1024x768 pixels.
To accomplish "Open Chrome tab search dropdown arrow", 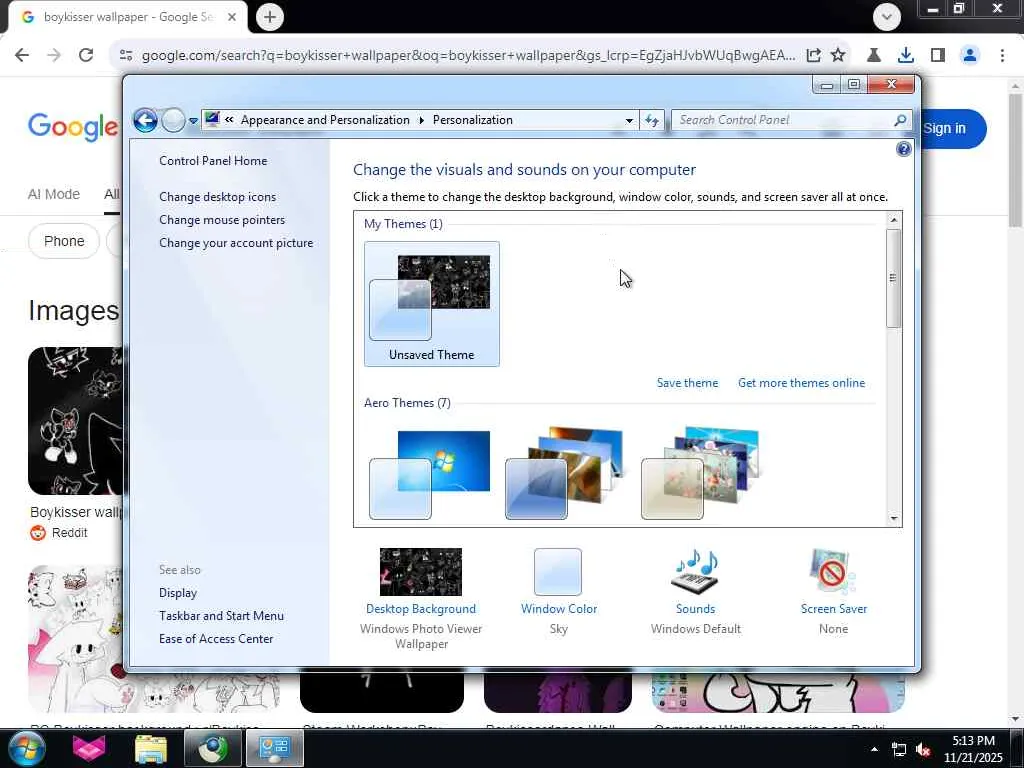I will tap(887, 17).
